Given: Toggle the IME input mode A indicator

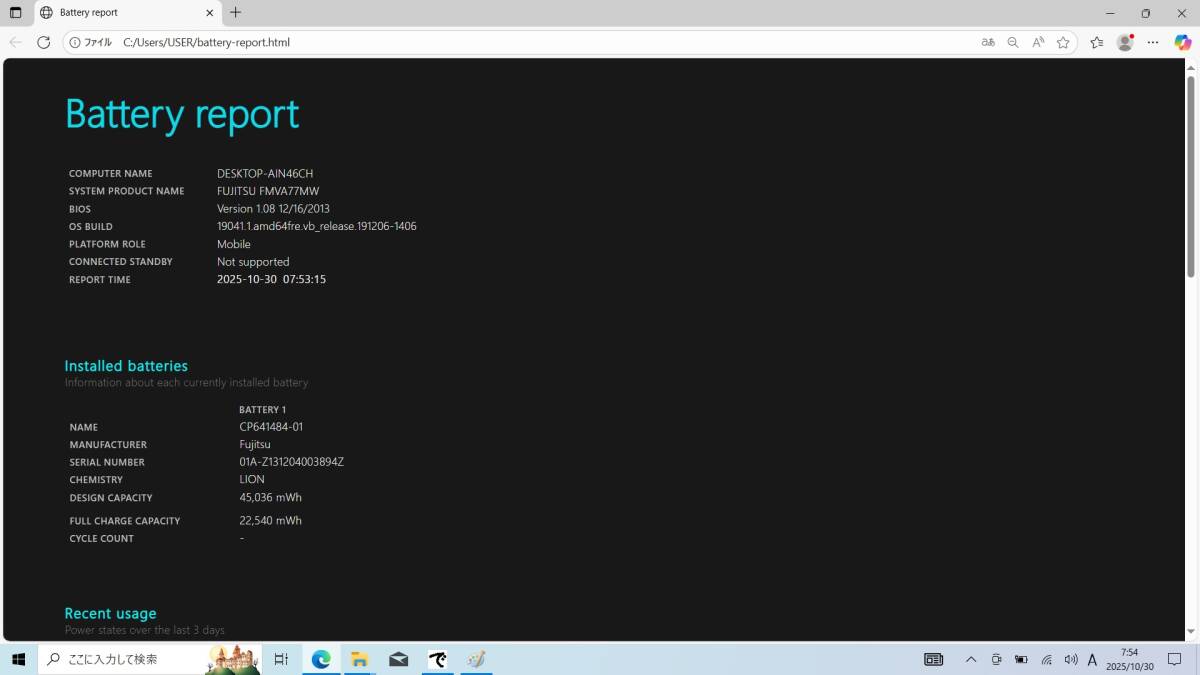Looking at the screenshot, I should 1092,659.
